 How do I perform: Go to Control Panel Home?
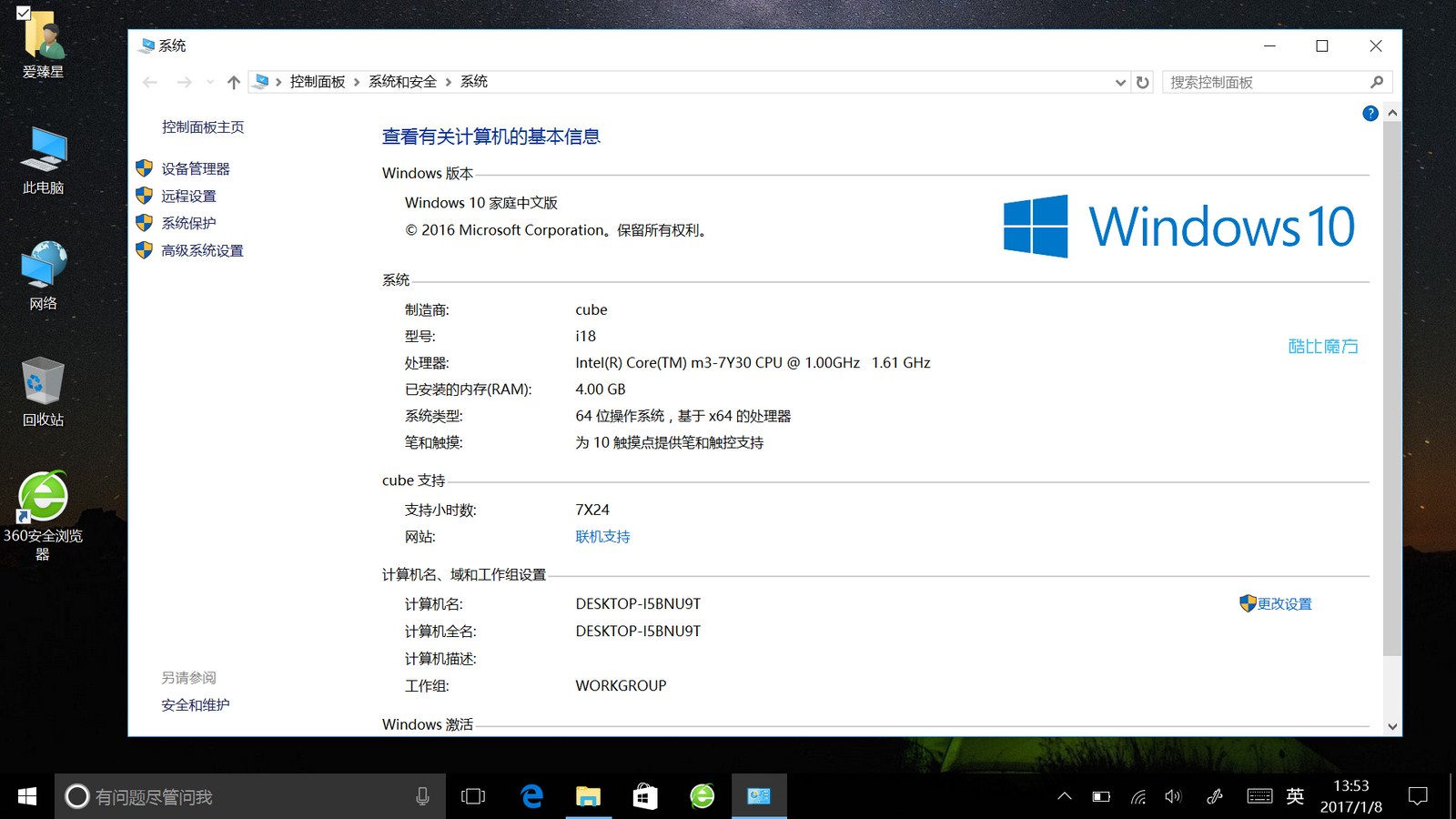click(203, 127)
